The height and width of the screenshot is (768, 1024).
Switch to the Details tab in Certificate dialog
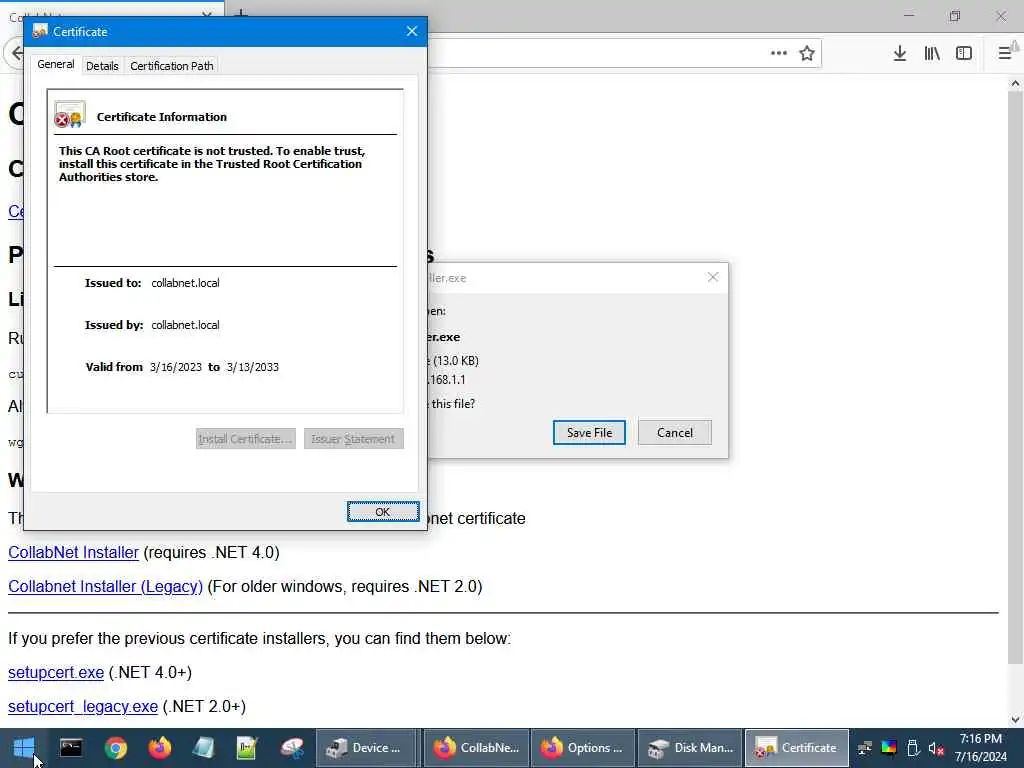point(102,66)
